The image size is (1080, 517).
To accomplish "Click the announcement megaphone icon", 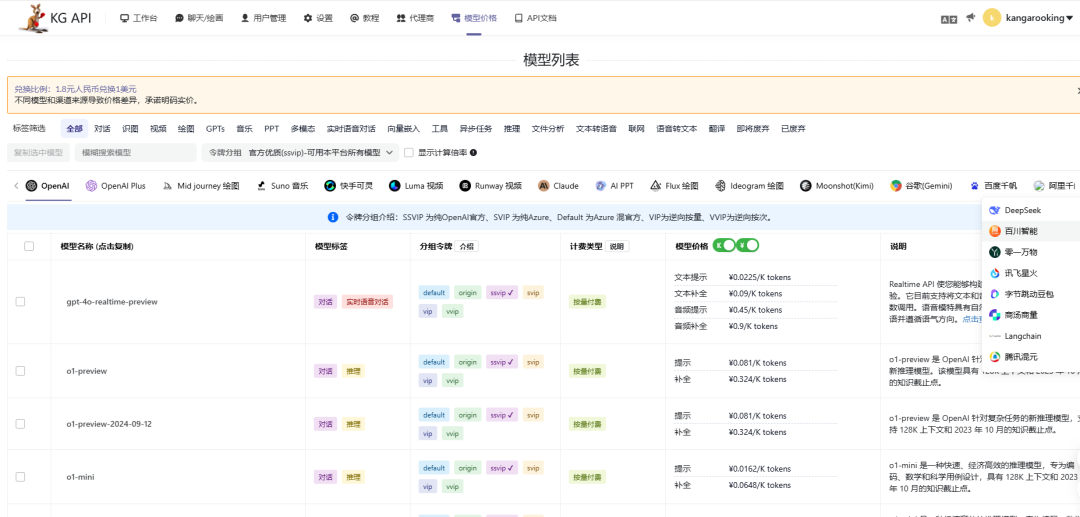I will coord(971,18).
